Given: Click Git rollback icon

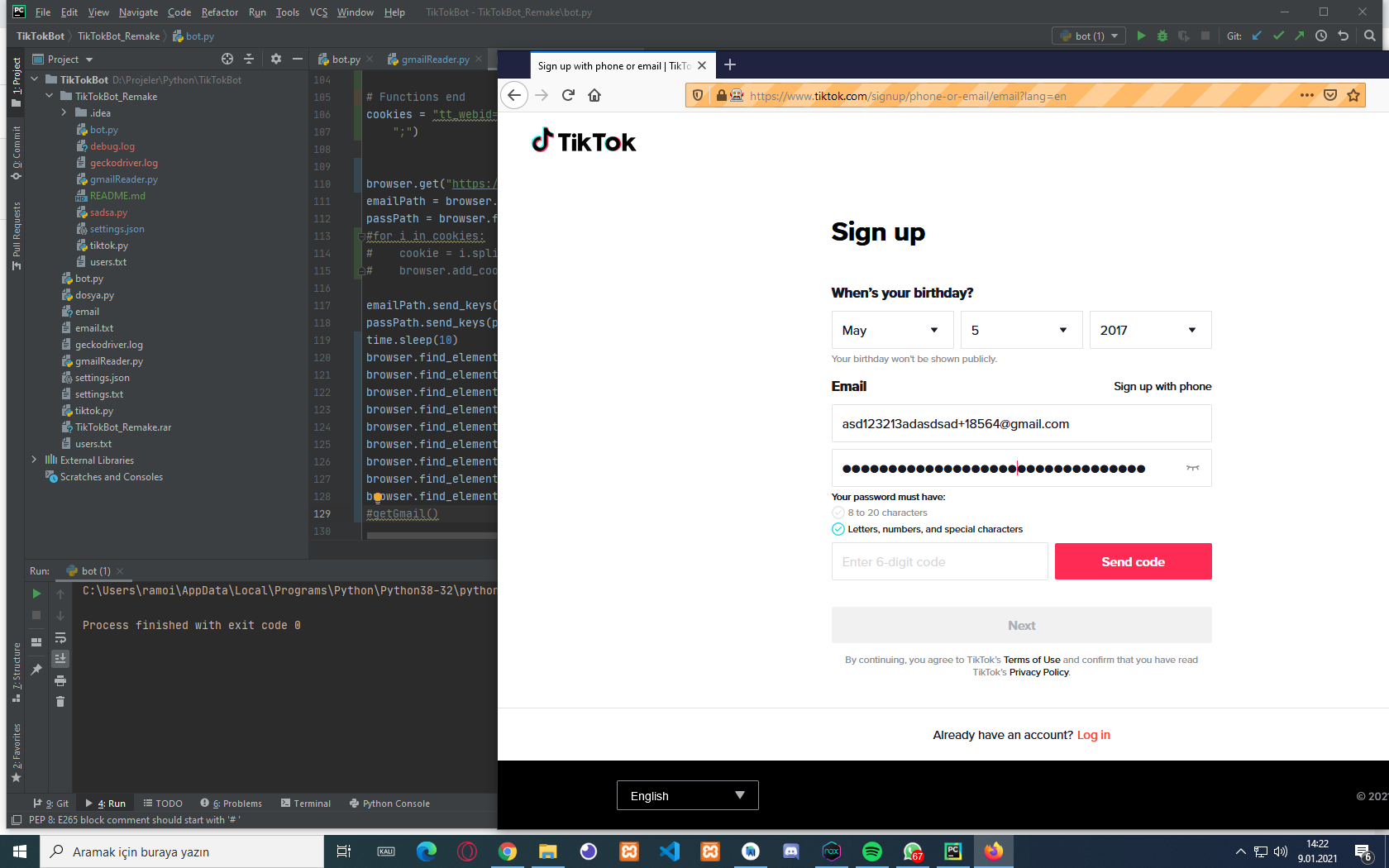Looking at the screenshot, I should pyautogui.click(x=1344, y=36).
